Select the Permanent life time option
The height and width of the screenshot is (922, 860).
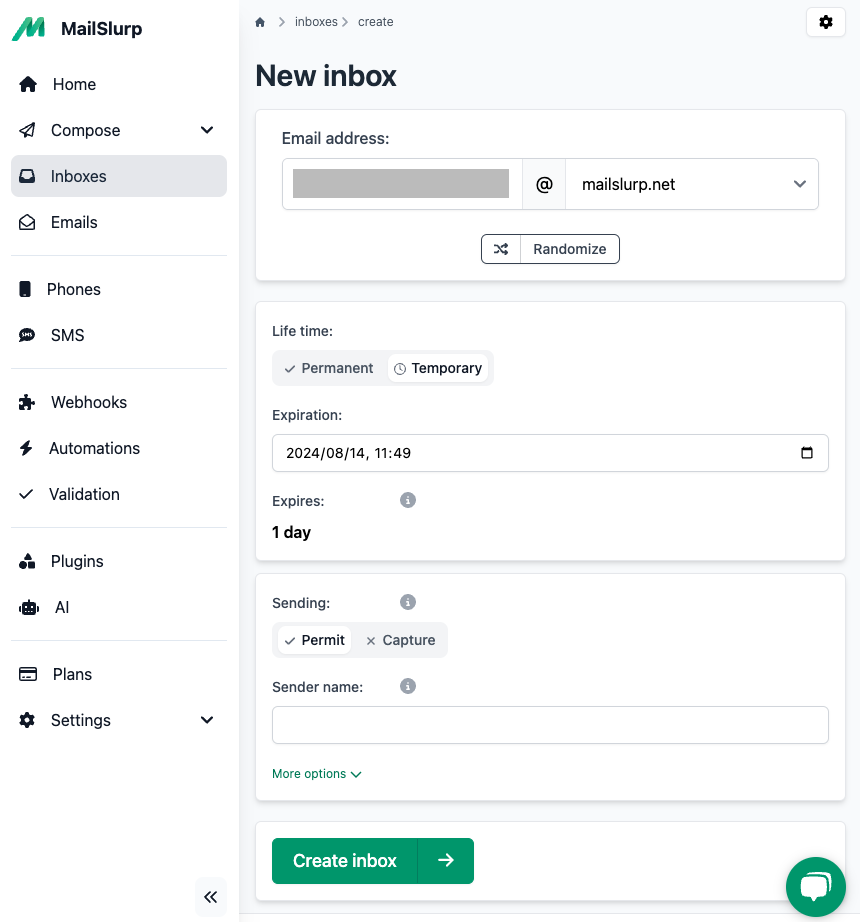(329, 368)
